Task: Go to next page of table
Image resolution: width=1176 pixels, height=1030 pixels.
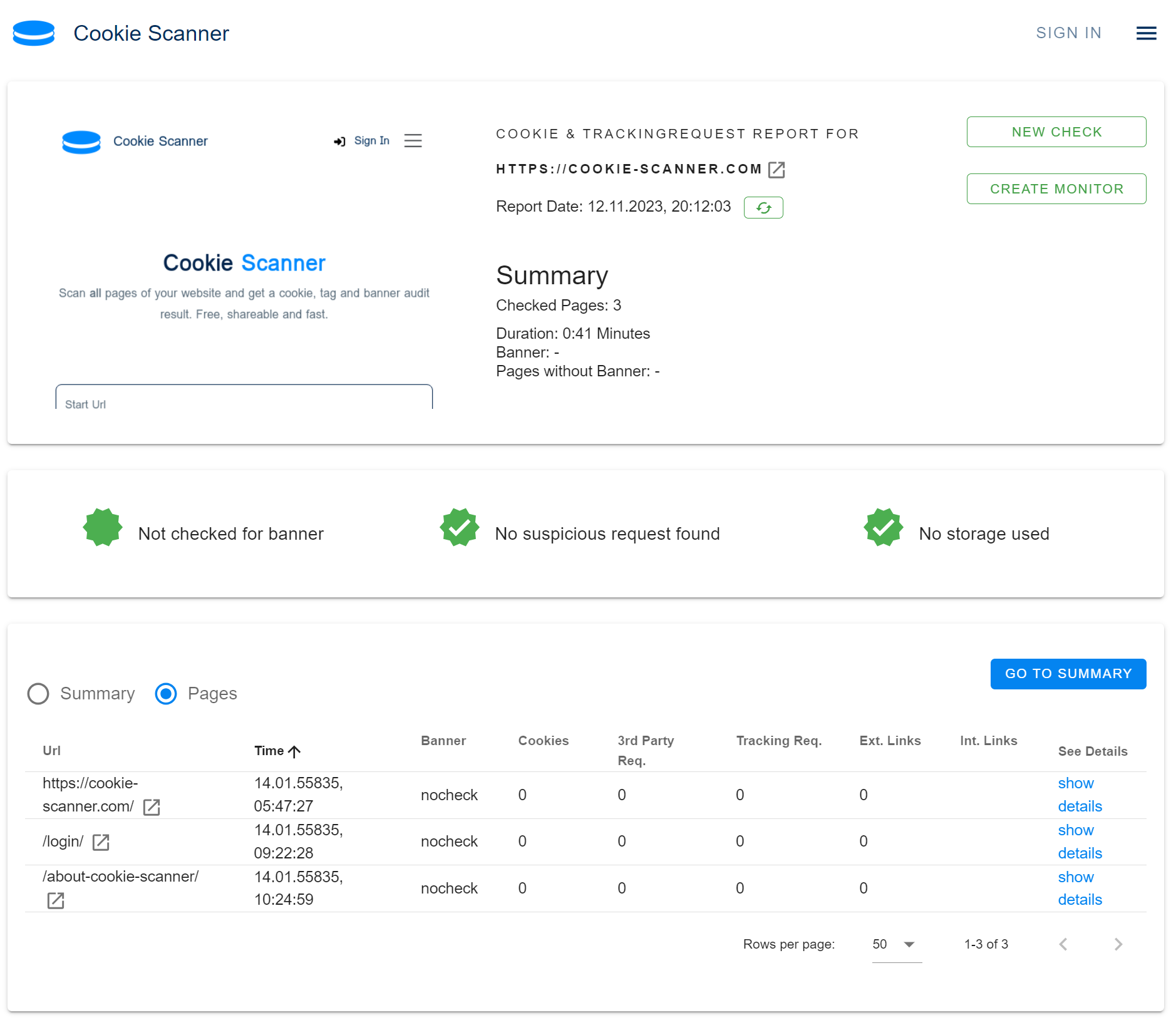Action: [1118, 944]
